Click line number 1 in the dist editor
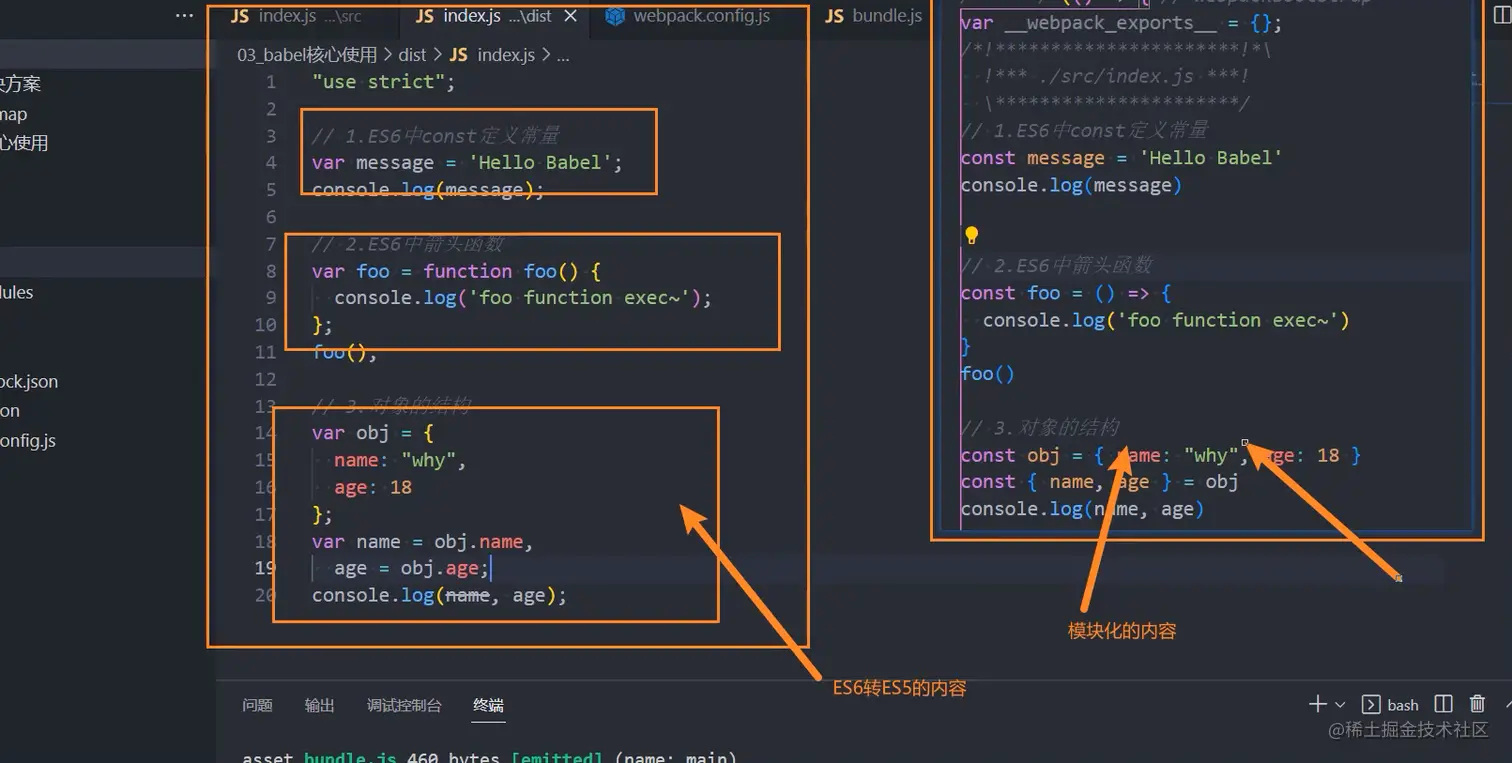This screenshot has width=1512, height=763. (270, 82)
